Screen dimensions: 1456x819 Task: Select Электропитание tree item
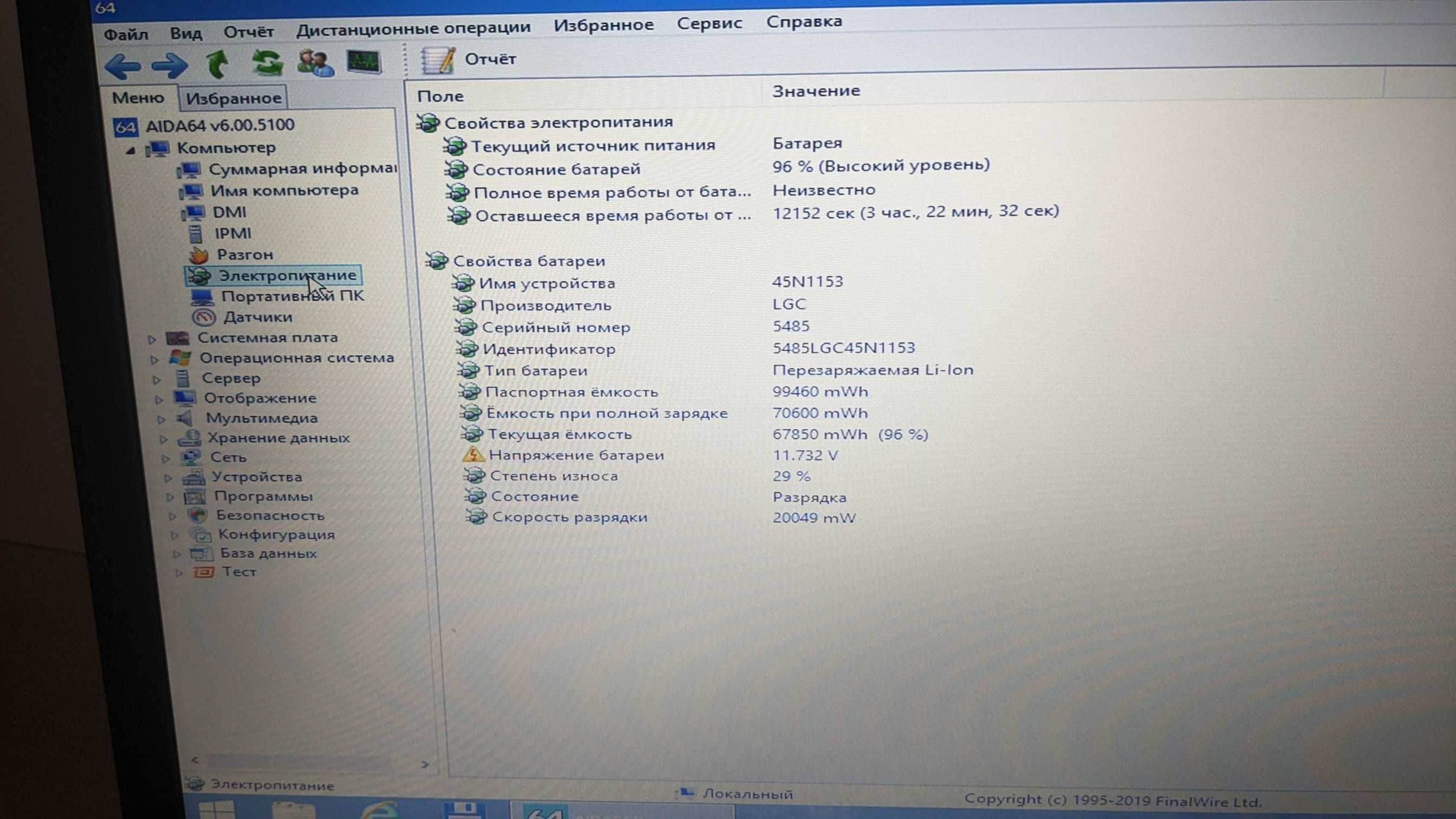274,275
